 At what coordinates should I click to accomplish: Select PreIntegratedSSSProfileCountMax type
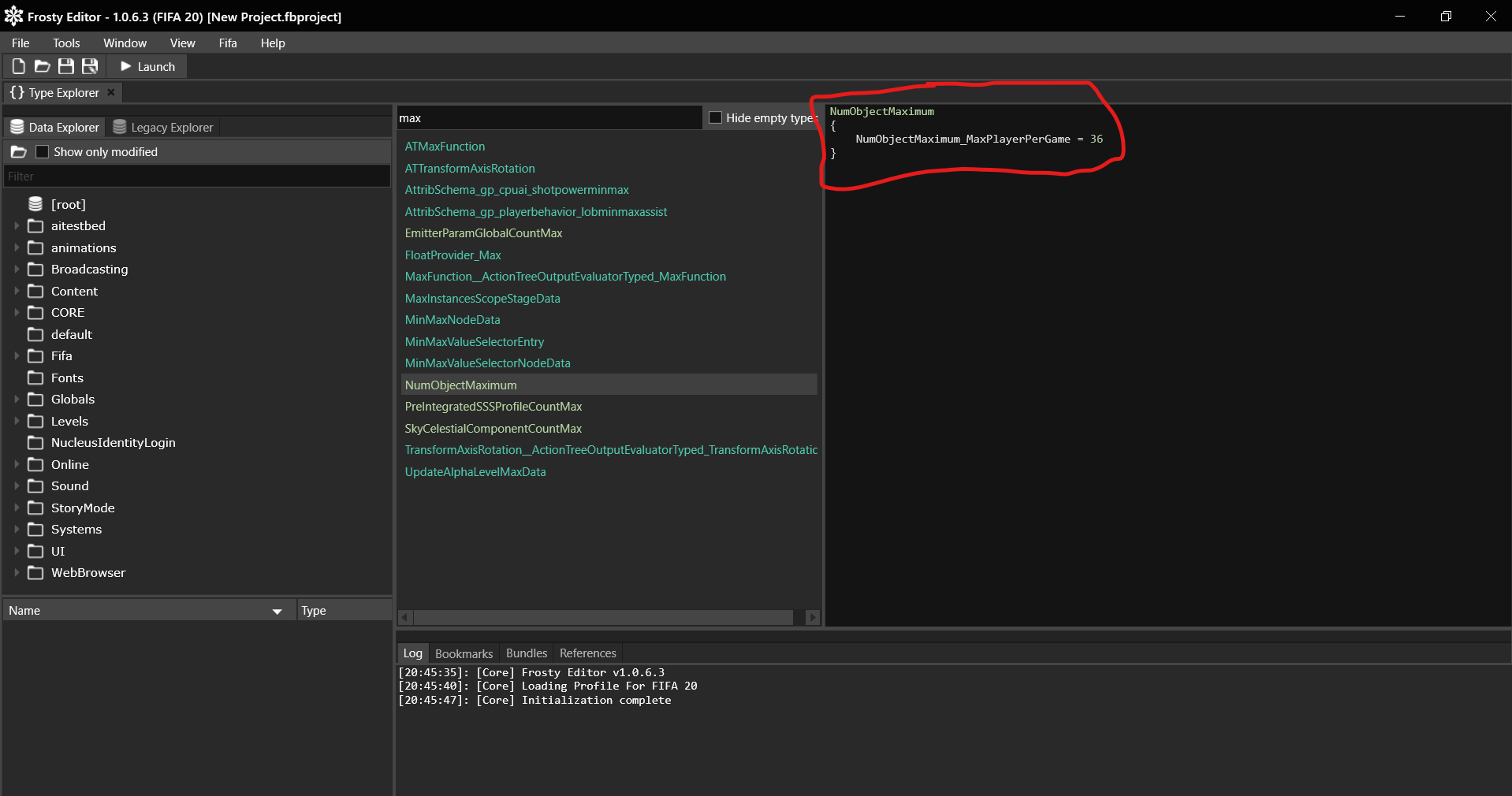pyautogui.click(x=493, y=407)
